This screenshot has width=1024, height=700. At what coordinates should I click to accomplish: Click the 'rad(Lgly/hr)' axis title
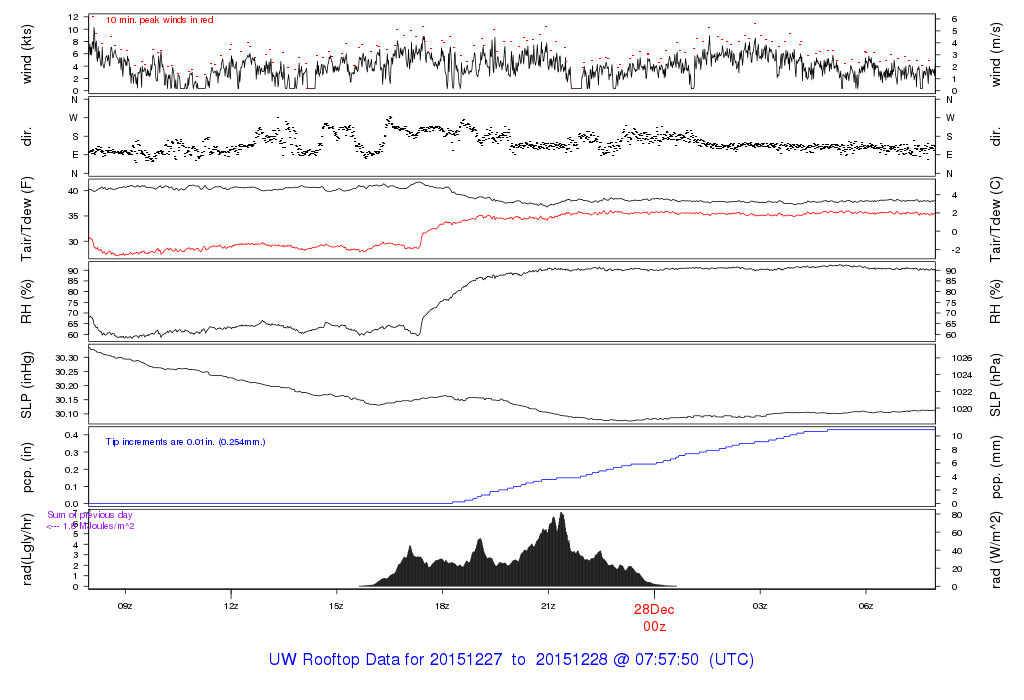[x=27, y=549]
